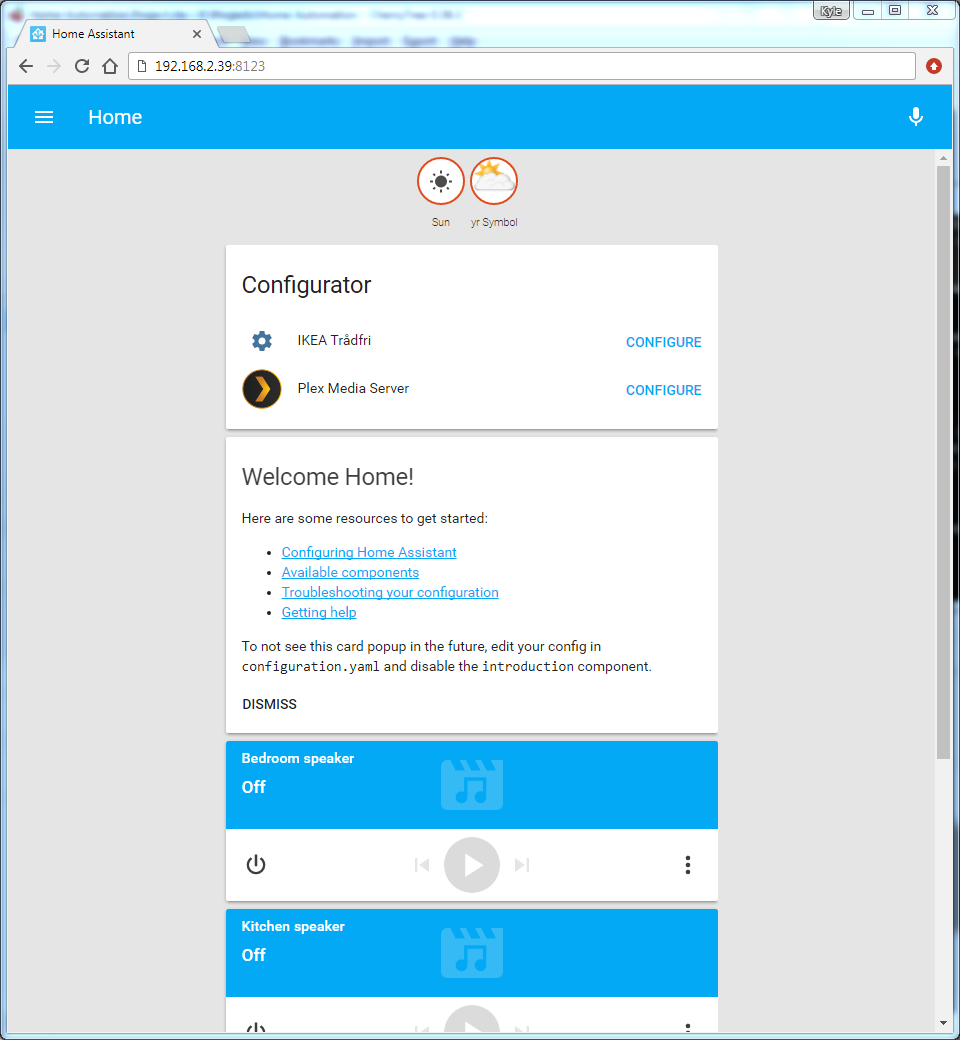This screenshot has height=1040, width=960.
Task: Go to previous track on Bedroom speaker
Action: click(x=422, y=865)
